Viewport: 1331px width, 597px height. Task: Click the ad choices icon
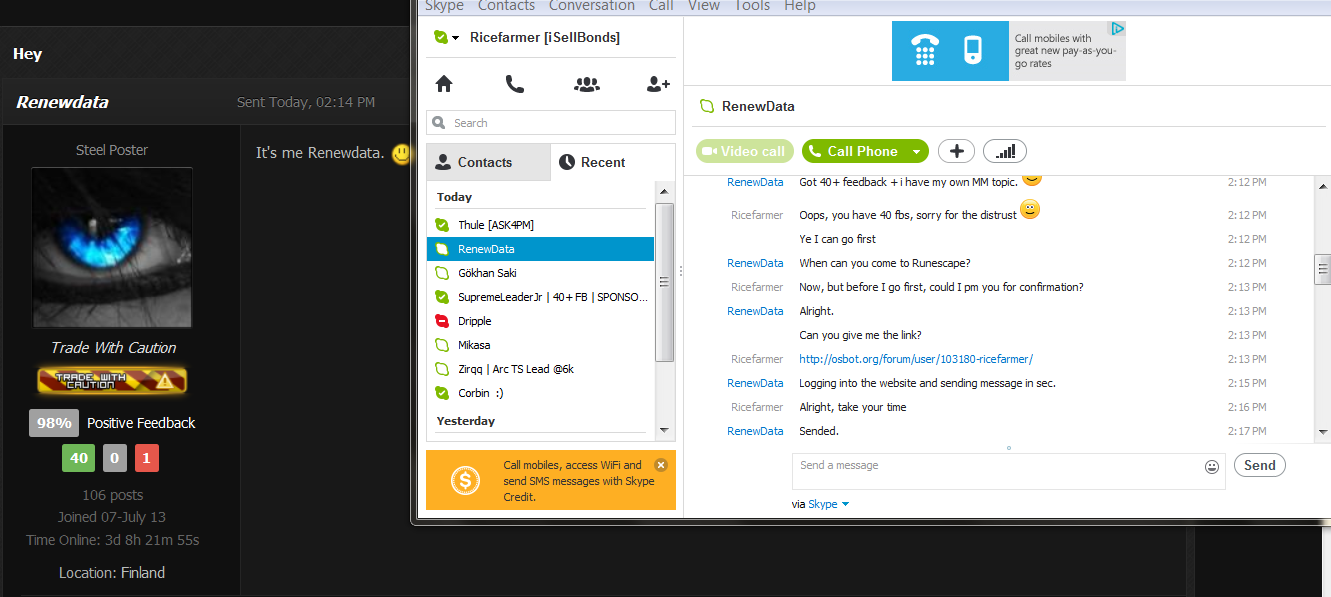1118,29
